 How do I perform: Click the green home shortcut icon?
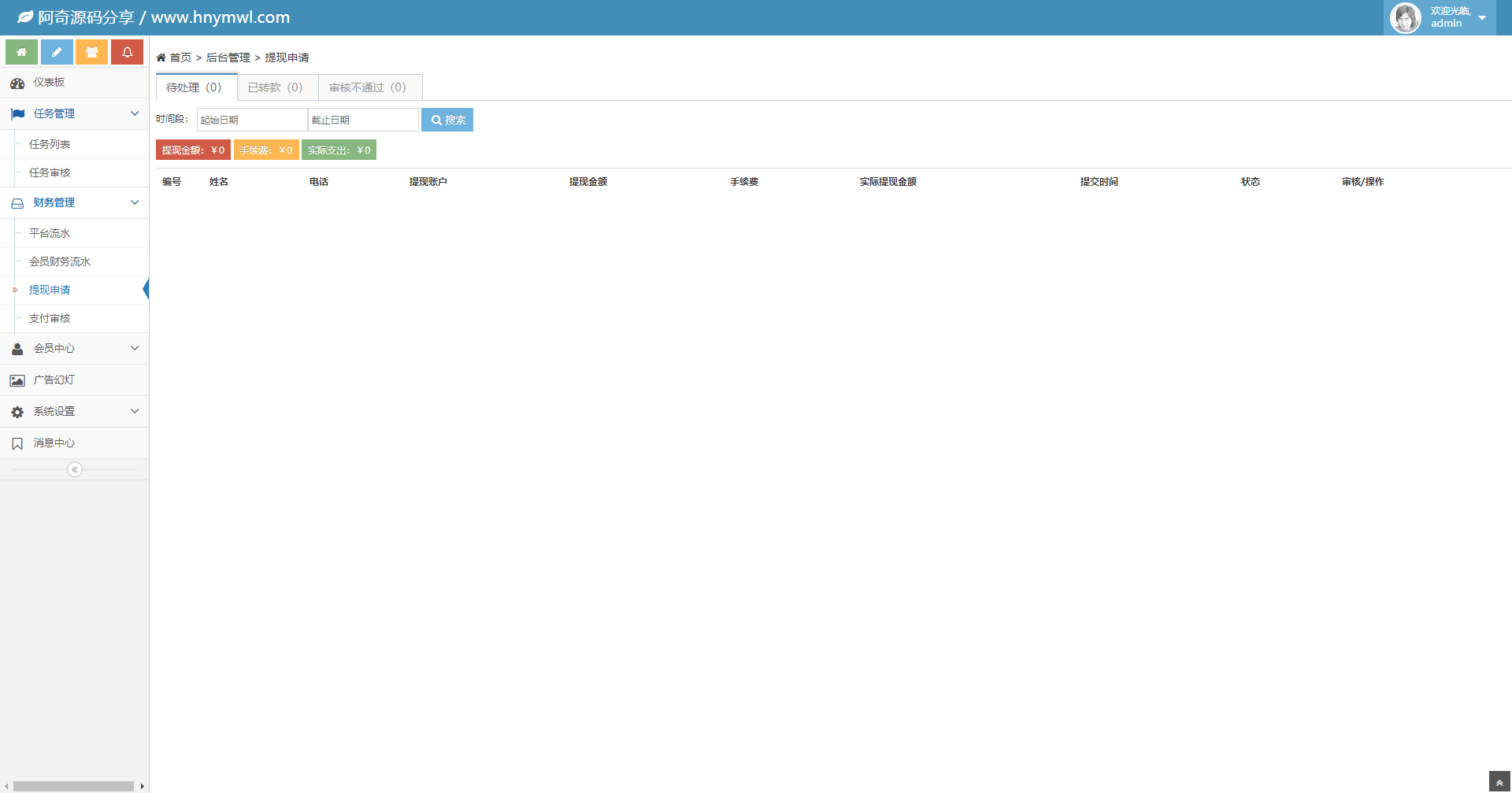[22, 52]
